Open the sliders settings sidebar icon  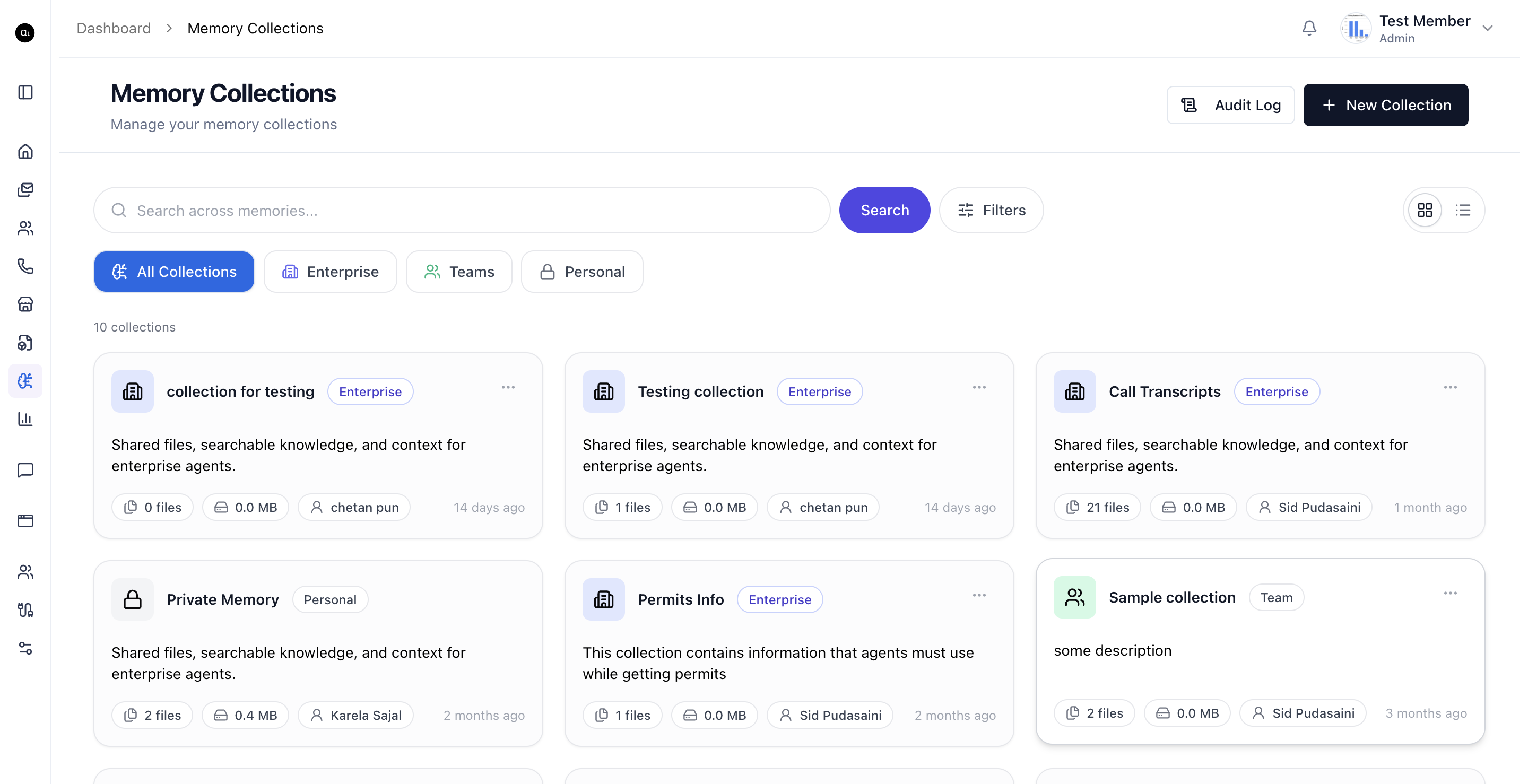coord(25,648)
